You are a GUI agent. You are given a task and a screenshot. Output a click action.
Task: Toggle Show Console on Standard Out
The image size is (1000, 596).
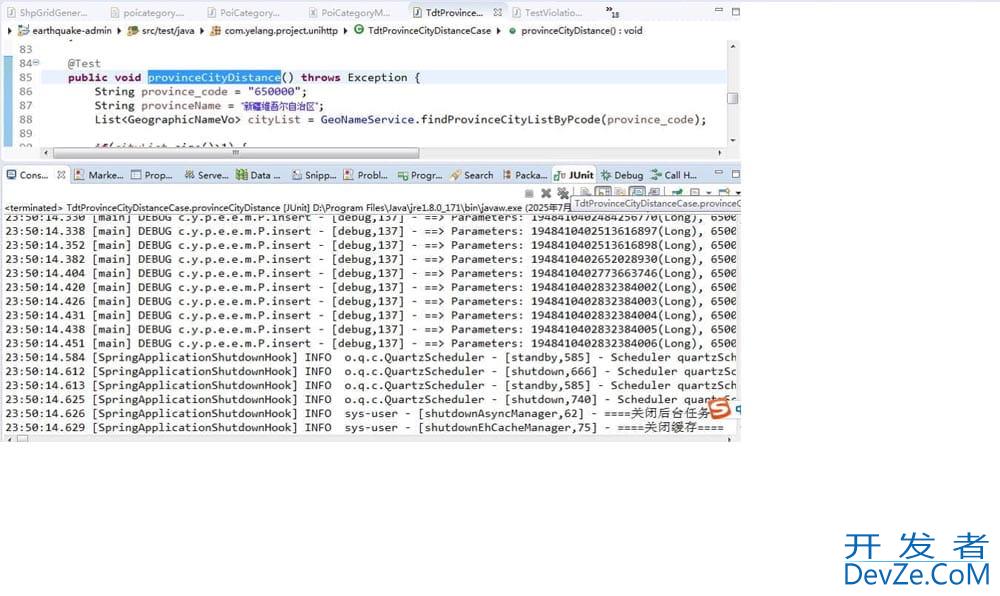[x=637, y=193]
